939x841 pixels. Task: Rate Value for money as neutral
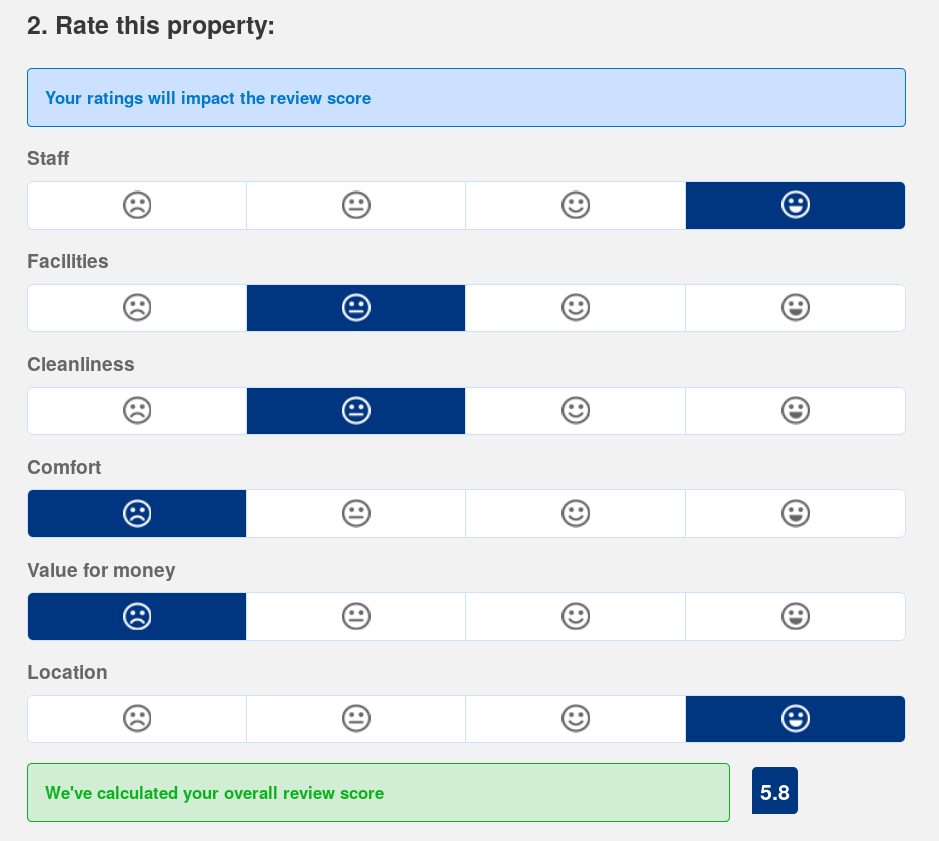[356, 617]
